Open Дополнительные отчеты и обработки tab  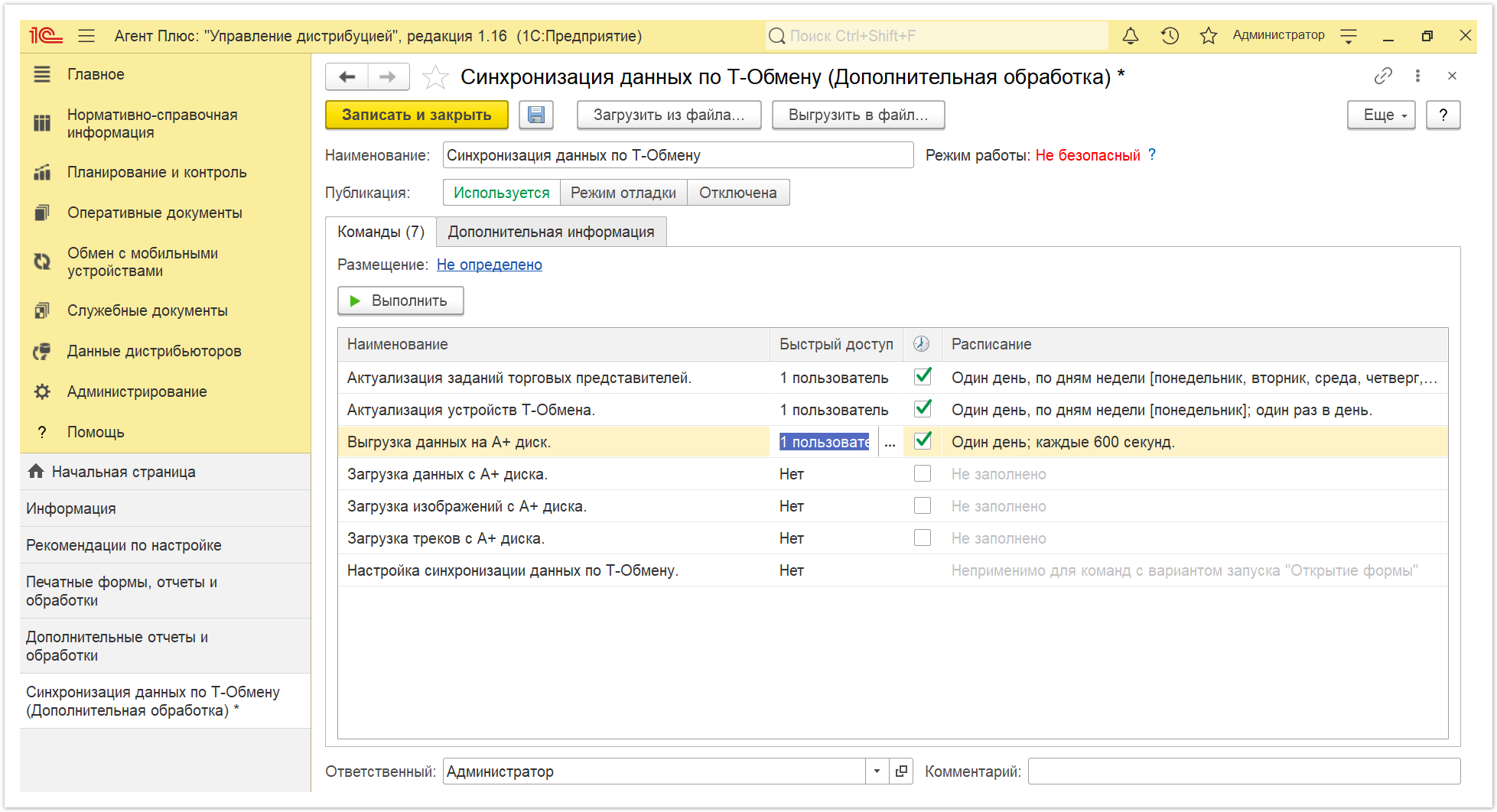tap(165, 646)
